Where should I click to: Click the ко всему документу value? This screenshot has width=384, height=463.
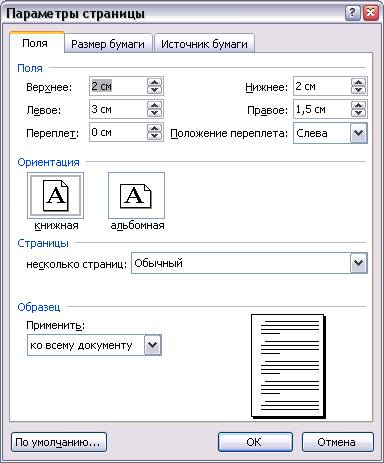click(x=81, y=345)
